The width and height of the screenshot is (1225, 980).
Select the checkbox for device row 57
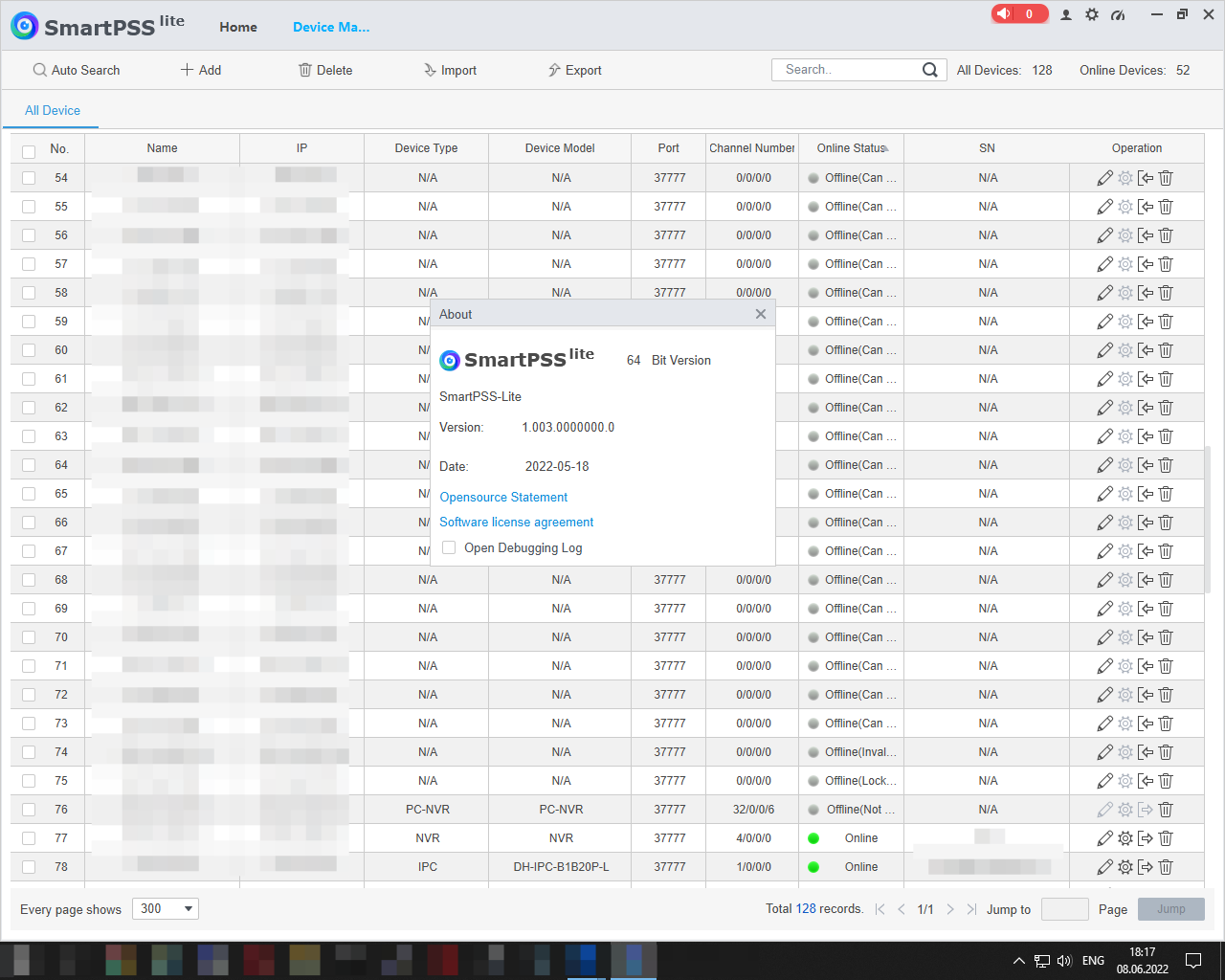click(x=29, y=264)
